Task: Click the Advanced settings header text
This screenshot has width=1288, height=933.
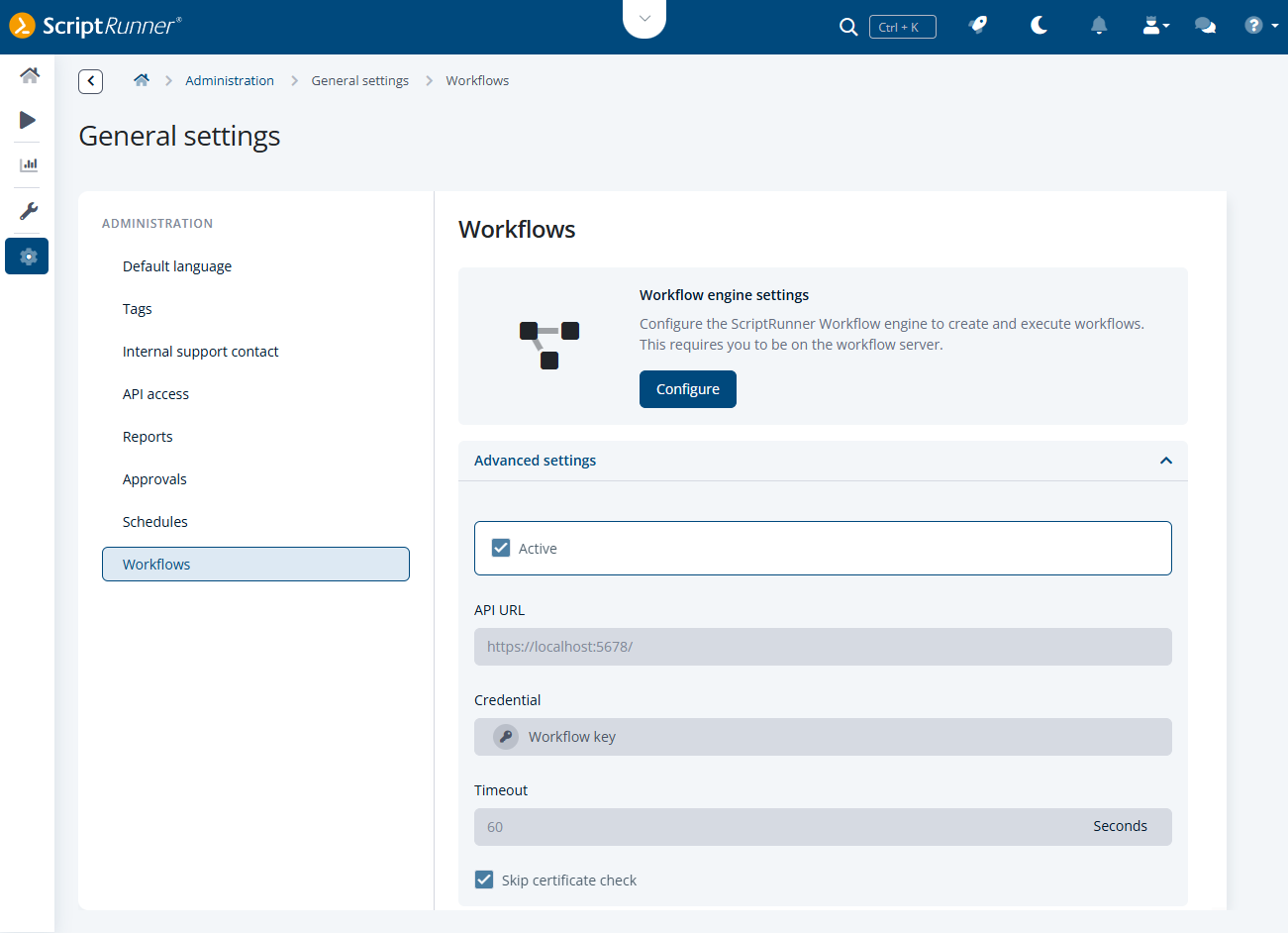Action: pyautogui.click(x=536, y=461)
